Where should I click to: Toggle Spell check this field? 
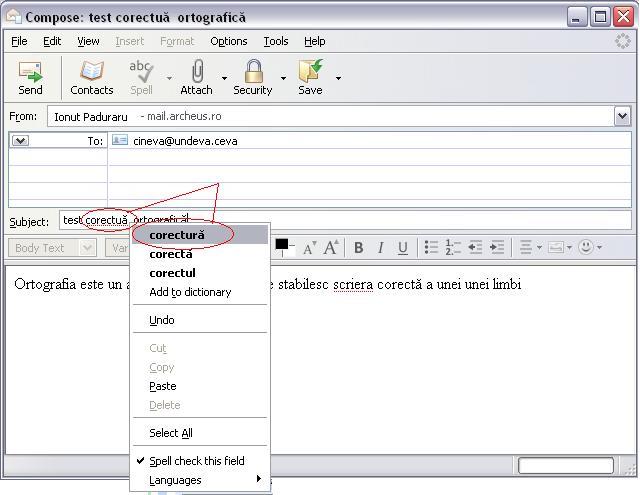pyautogui.click(x=200, y=461)
